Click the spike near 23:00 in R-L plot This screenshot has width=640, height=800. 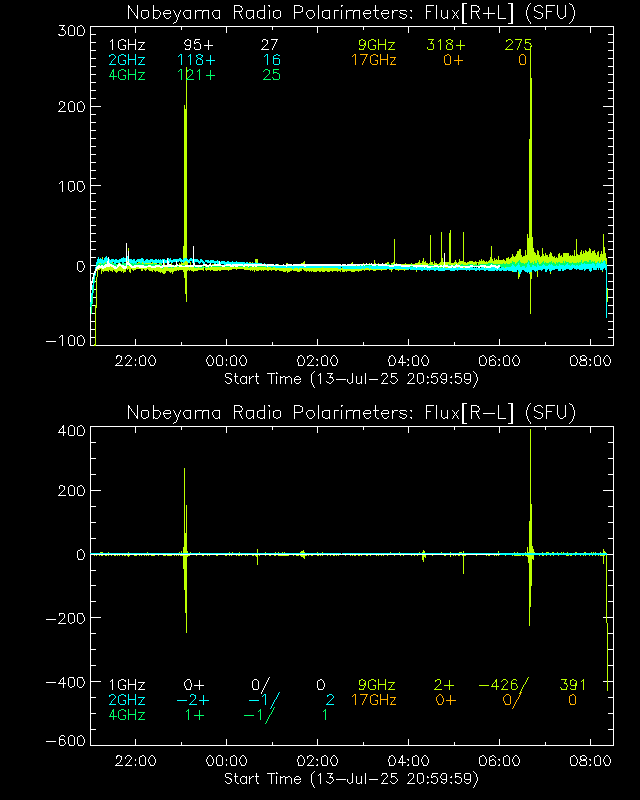pyautogui.click(x=185, y=551)
